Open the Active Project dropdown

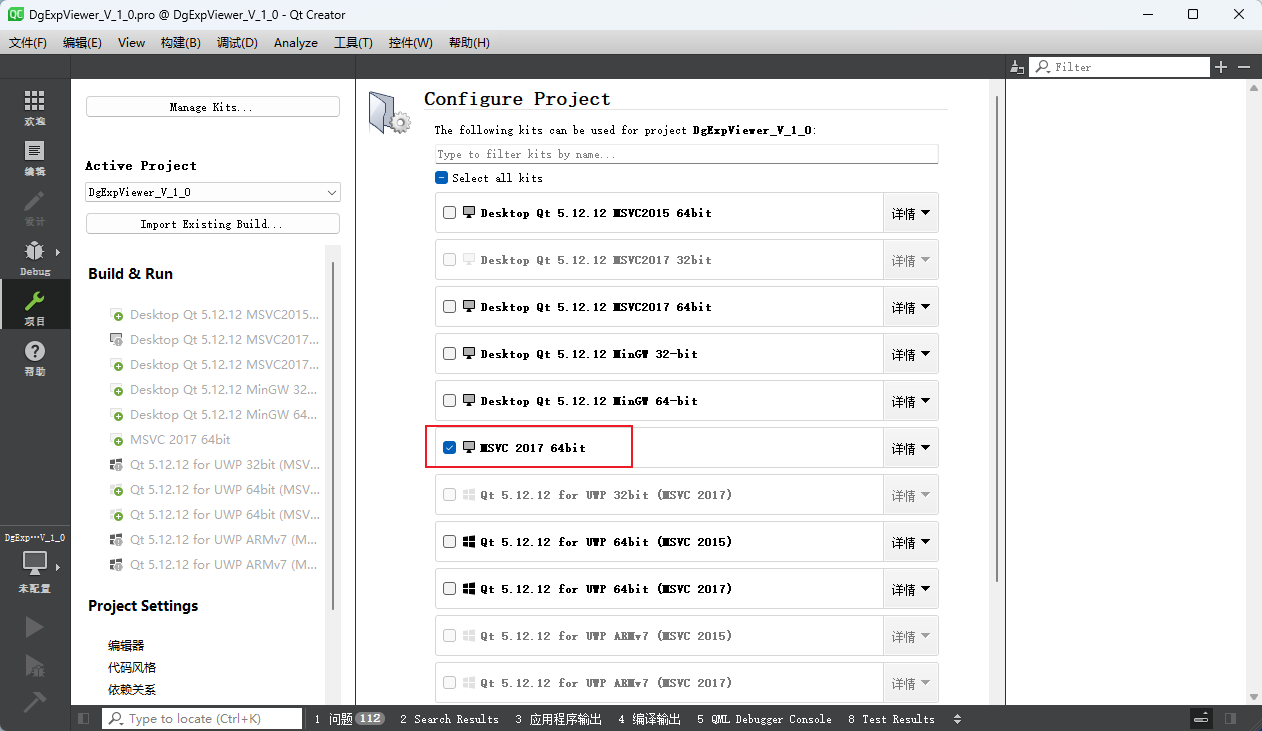click(213, 192)
